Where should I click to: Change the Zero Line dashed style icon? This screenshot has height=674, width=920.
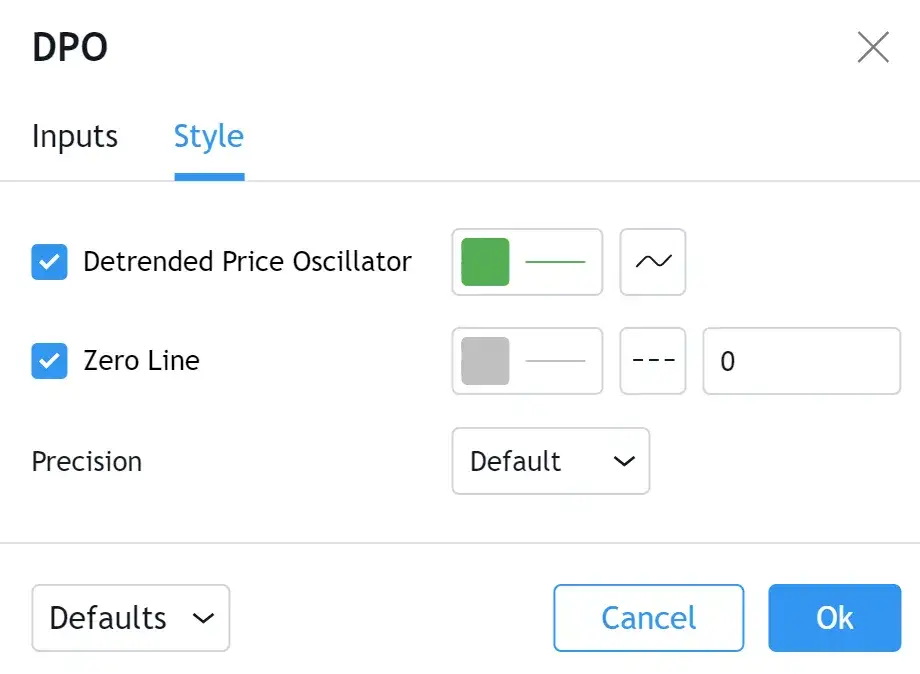653,361
